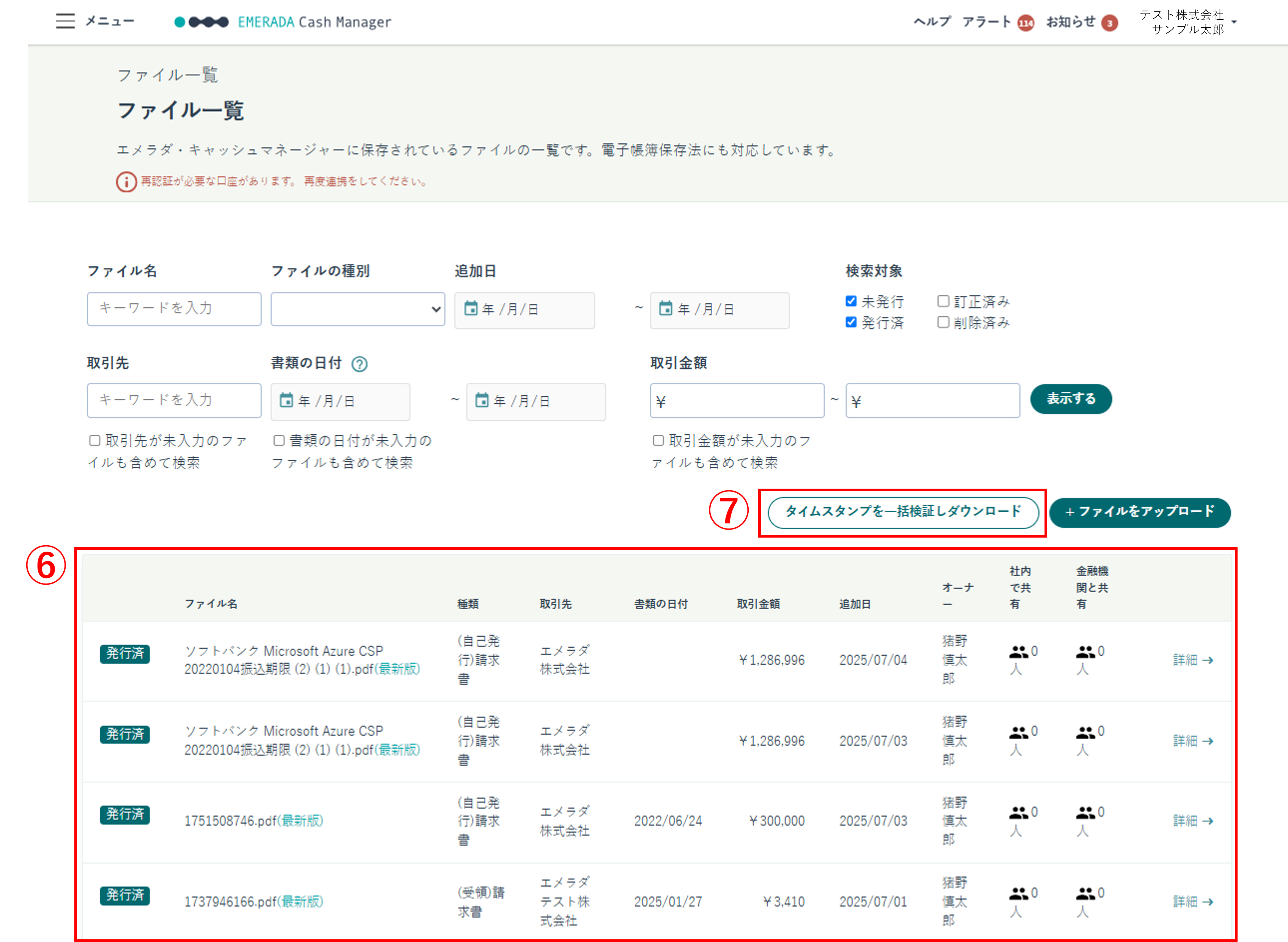Focus the minimum 取引金額 yen field
This screenshot has height=942, width=1288.
tap(737, 400)
